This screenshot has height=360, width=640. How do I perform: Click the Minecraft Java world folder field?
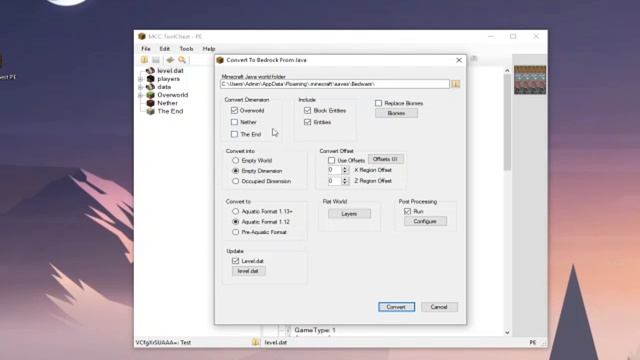coord(335,84)
